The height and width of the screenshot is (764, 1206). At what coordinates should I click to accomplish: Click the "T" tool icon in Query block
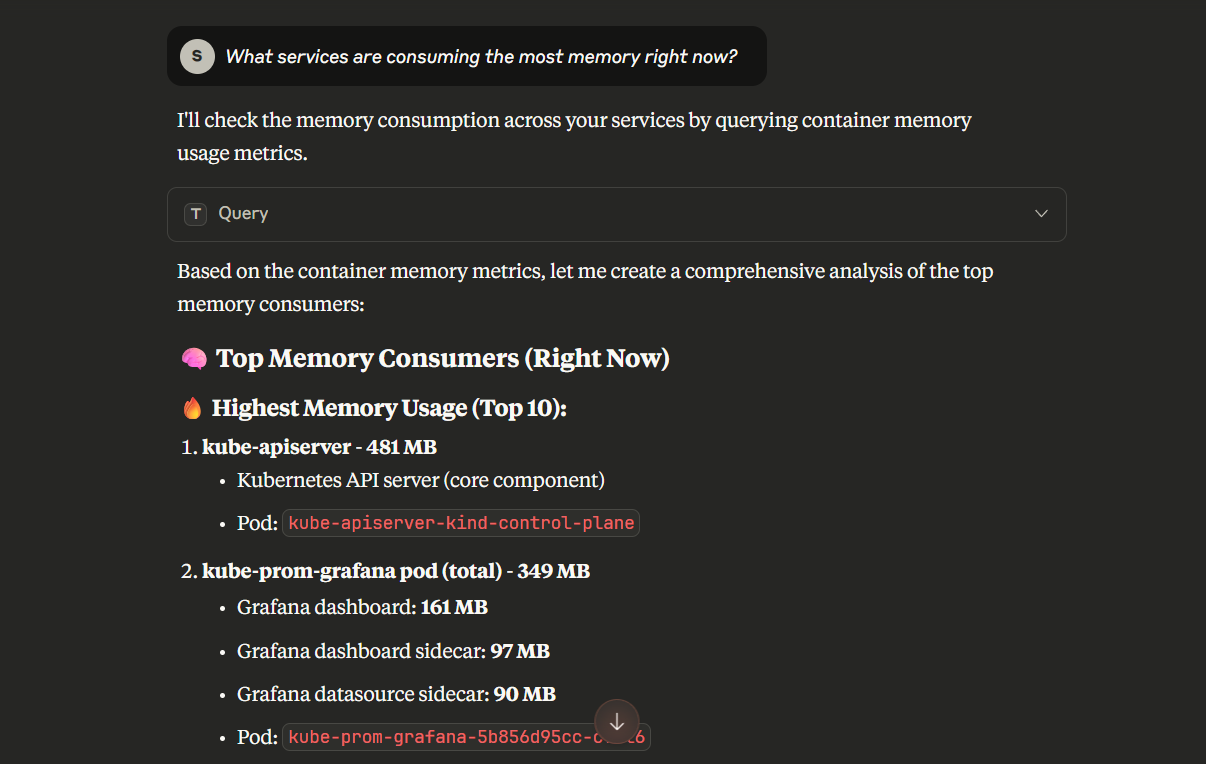coord(195,214)
